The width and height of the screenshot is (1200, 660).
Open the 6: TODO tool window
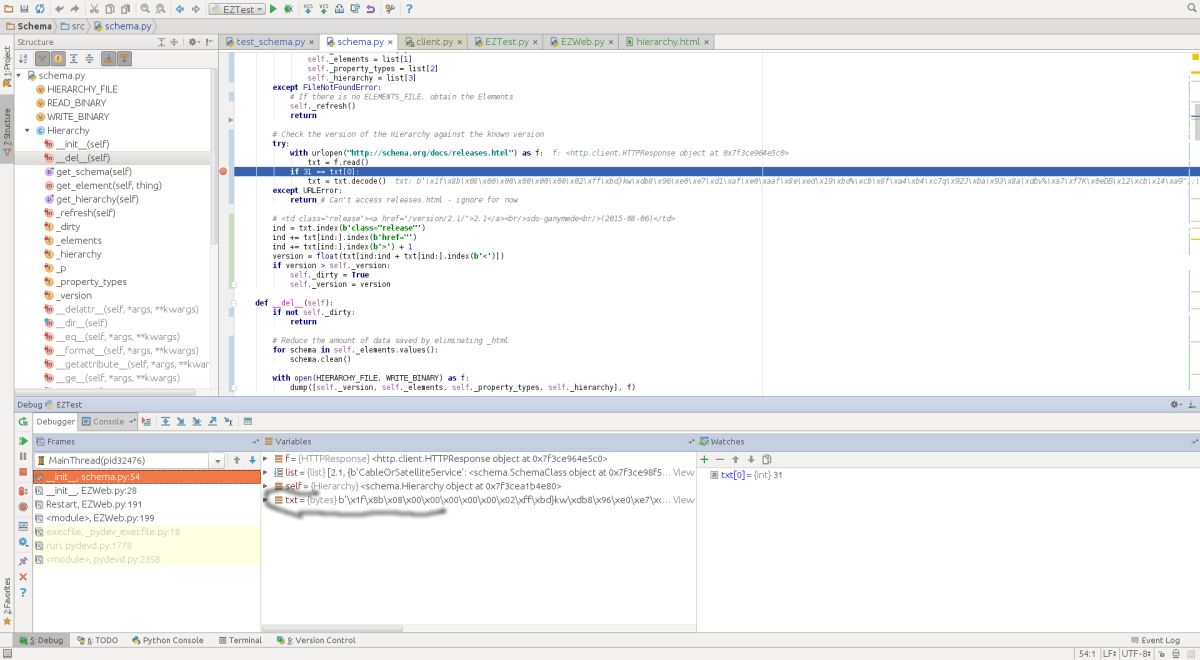pyautogui.click(x=96, y=640)
